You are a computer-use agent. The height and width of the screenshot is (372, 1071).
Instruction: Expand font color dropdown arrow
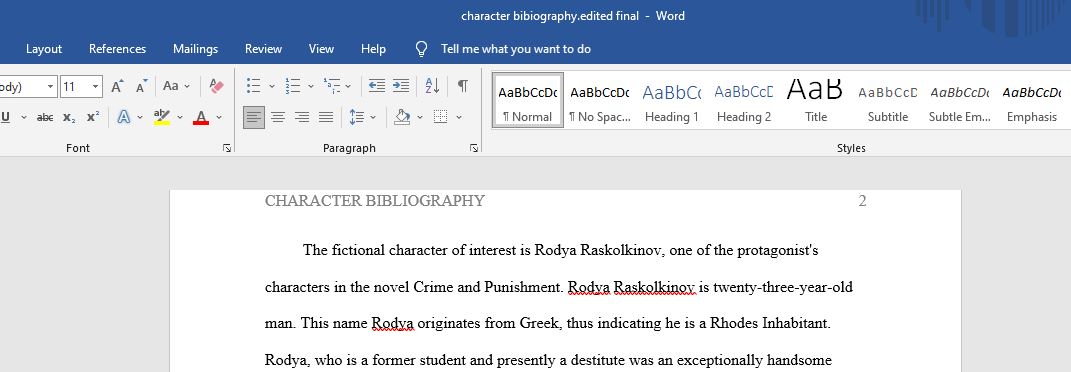coord(219,117)
